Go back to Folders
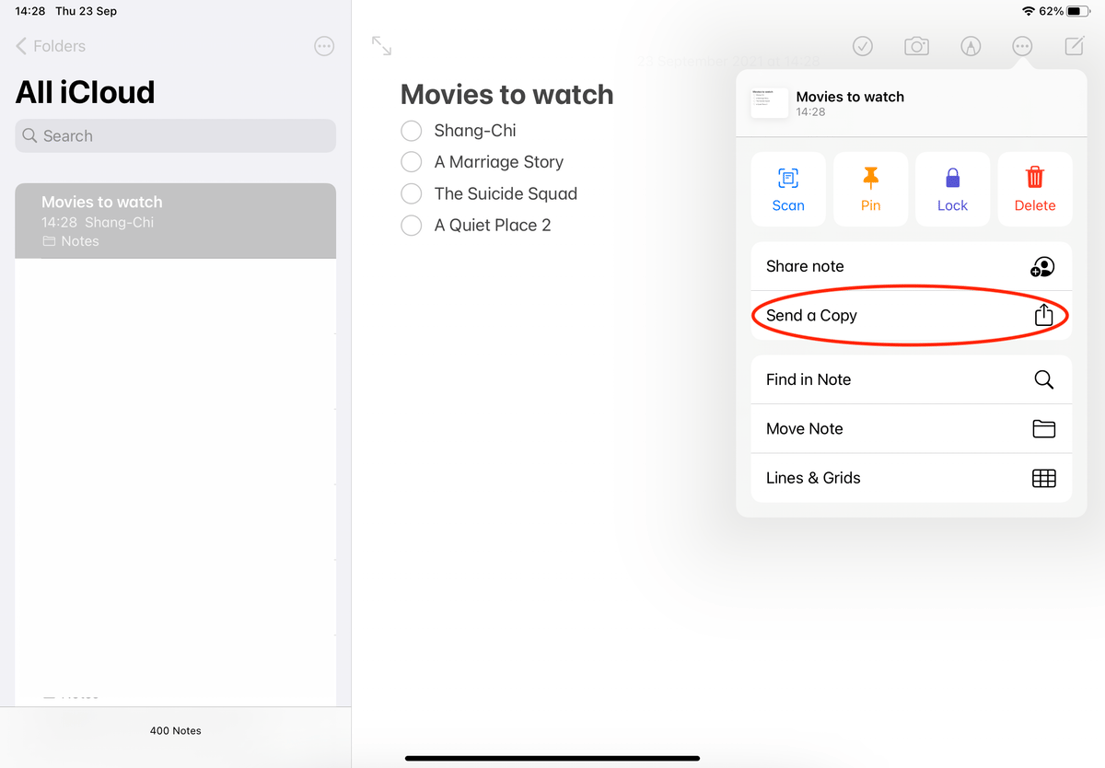 coord(51,46)
